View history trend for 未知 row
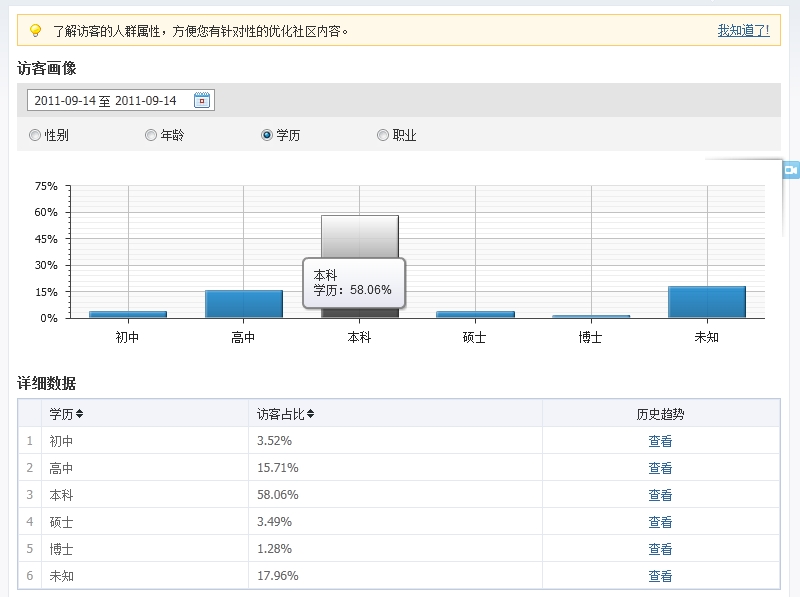Screen dimensions: 800x597 coord(660,576)
